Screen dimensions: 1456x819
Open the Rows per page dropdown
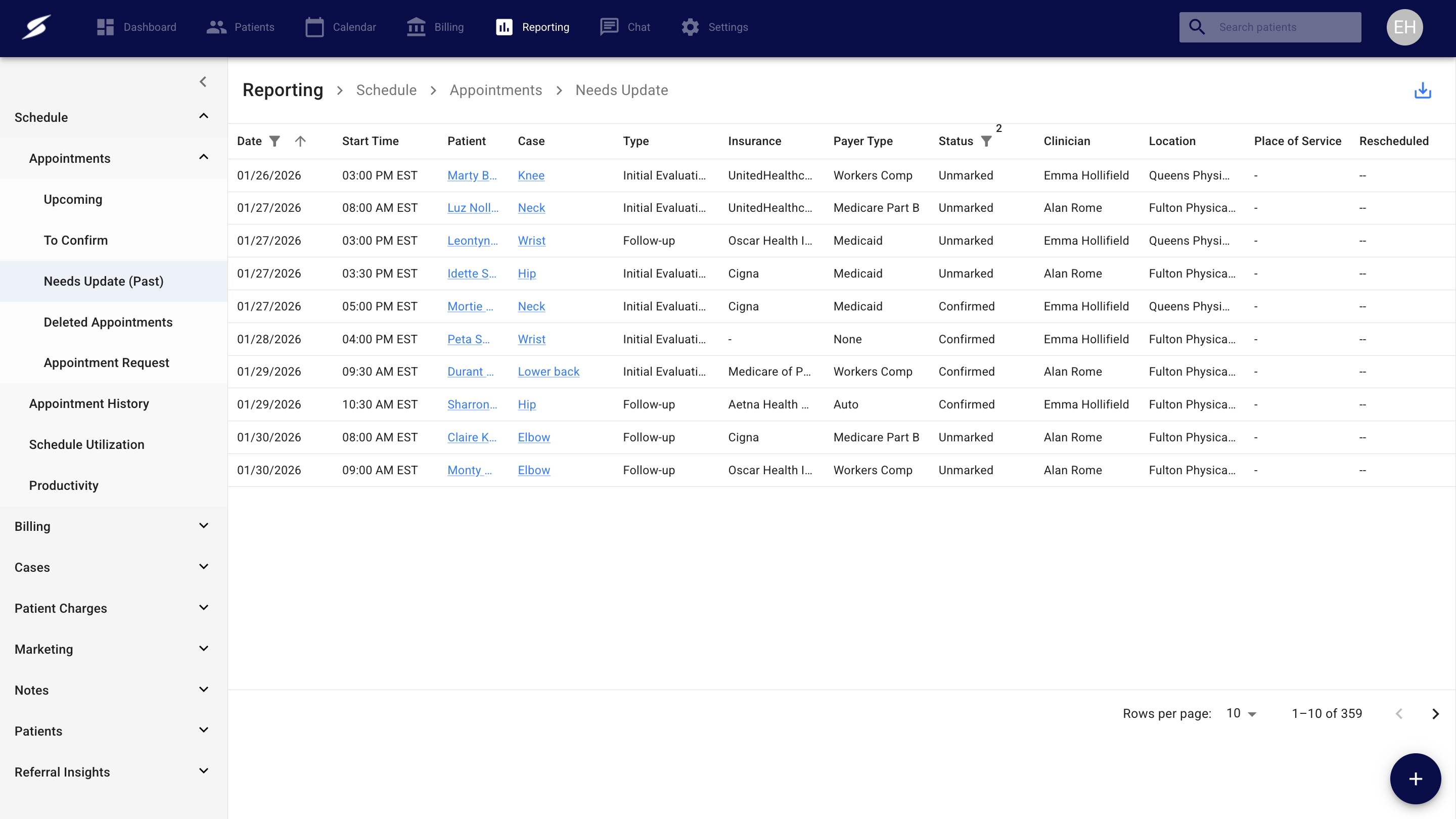[x=1241, y=714]
